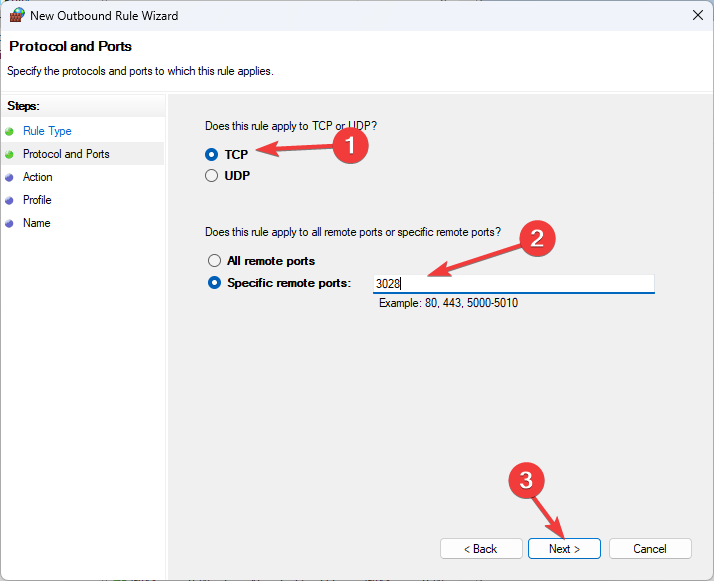This screenshot has width=714, height=581.
Task: Click the firewall wizard icon in title bar
Action: [16, 16]
